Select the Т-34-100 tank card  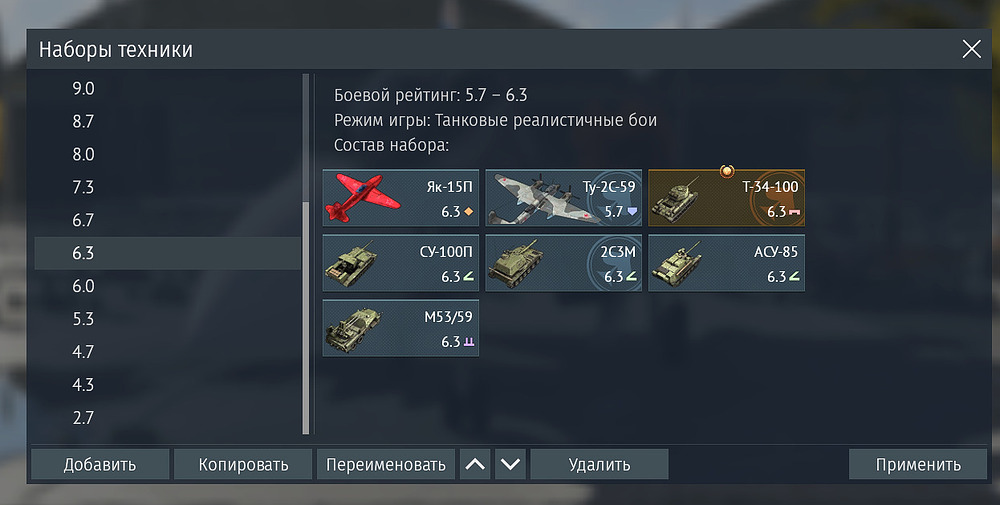(x=726, y=198)
